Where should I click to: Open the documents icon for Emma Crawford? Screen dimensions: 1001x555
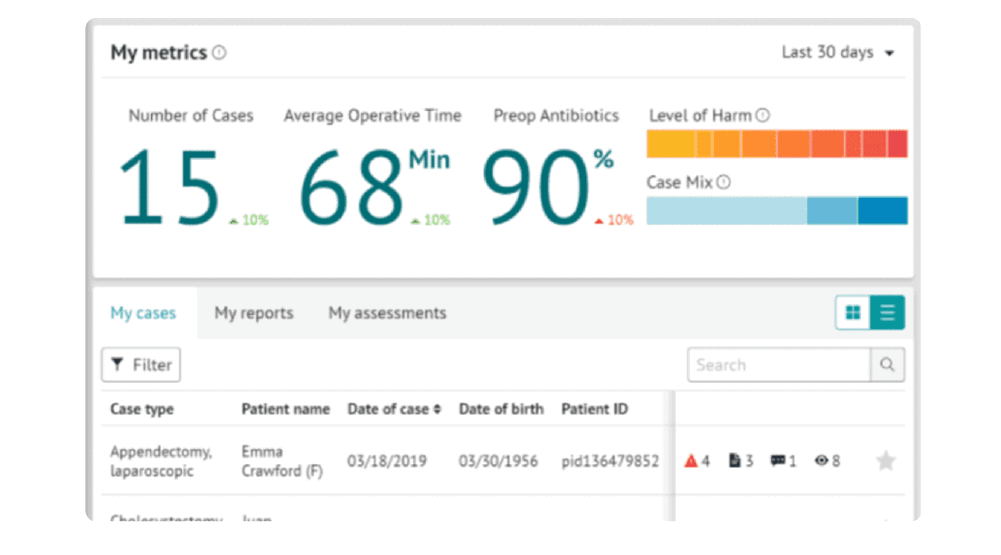point(735,460)
